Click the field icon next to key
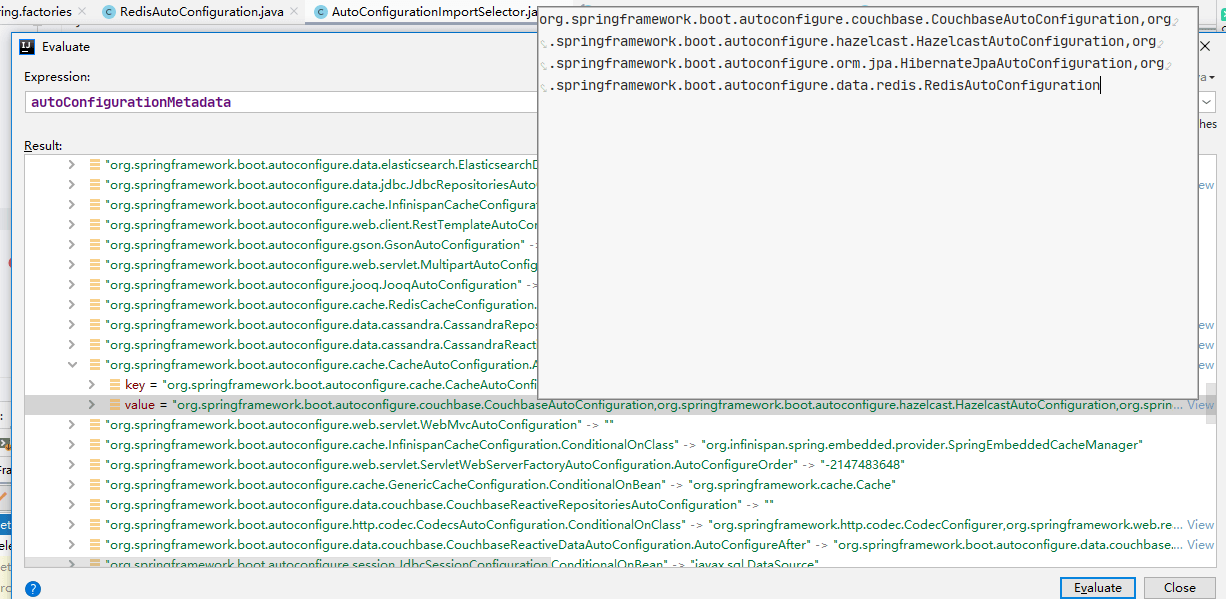The height and width of the screenshot is (599, 1226). 115,385
